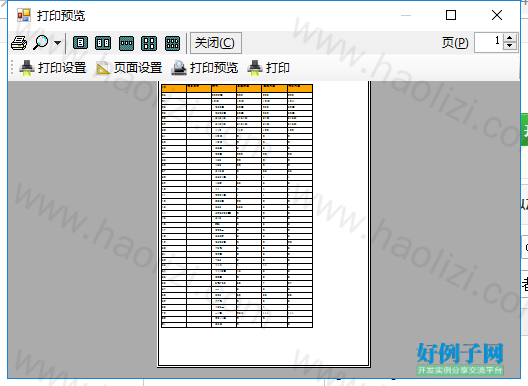The image size is (528, 386).
Task: Click the 打印预览 window title icon
Action: click(24, 15)
